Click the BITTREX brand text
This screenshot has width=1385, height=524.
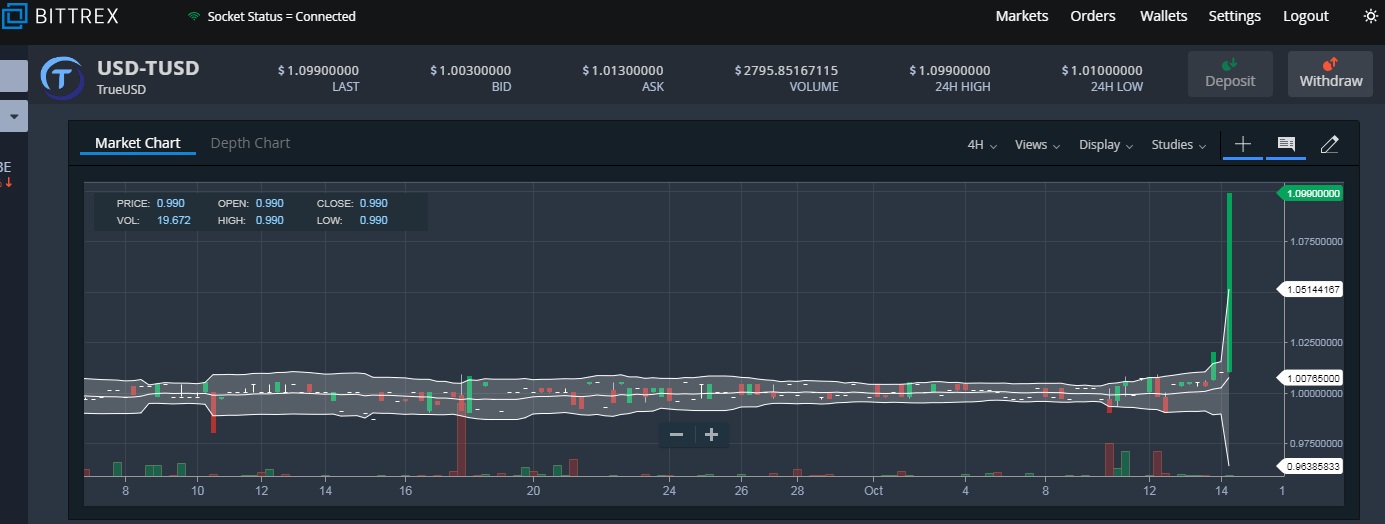[77, 16]
